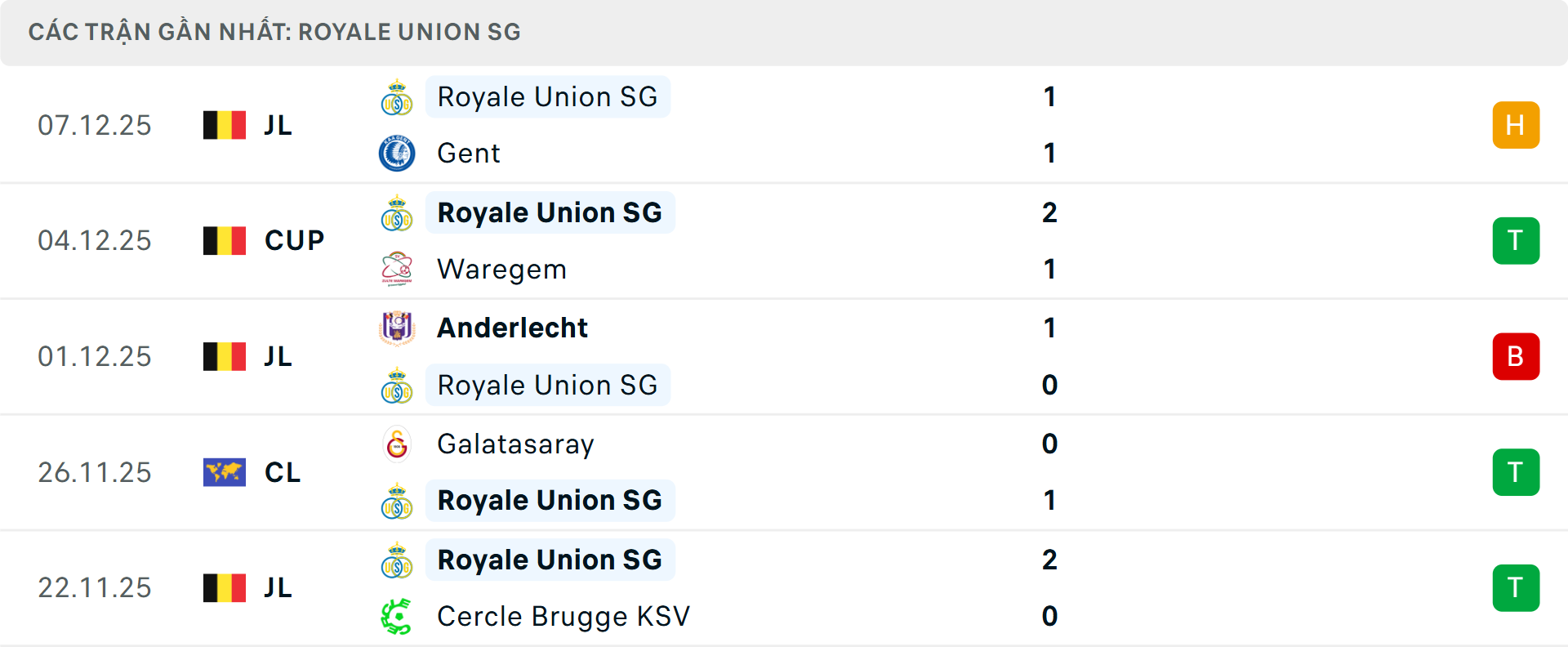Select the CL competition label

click(x=283, y=472)
